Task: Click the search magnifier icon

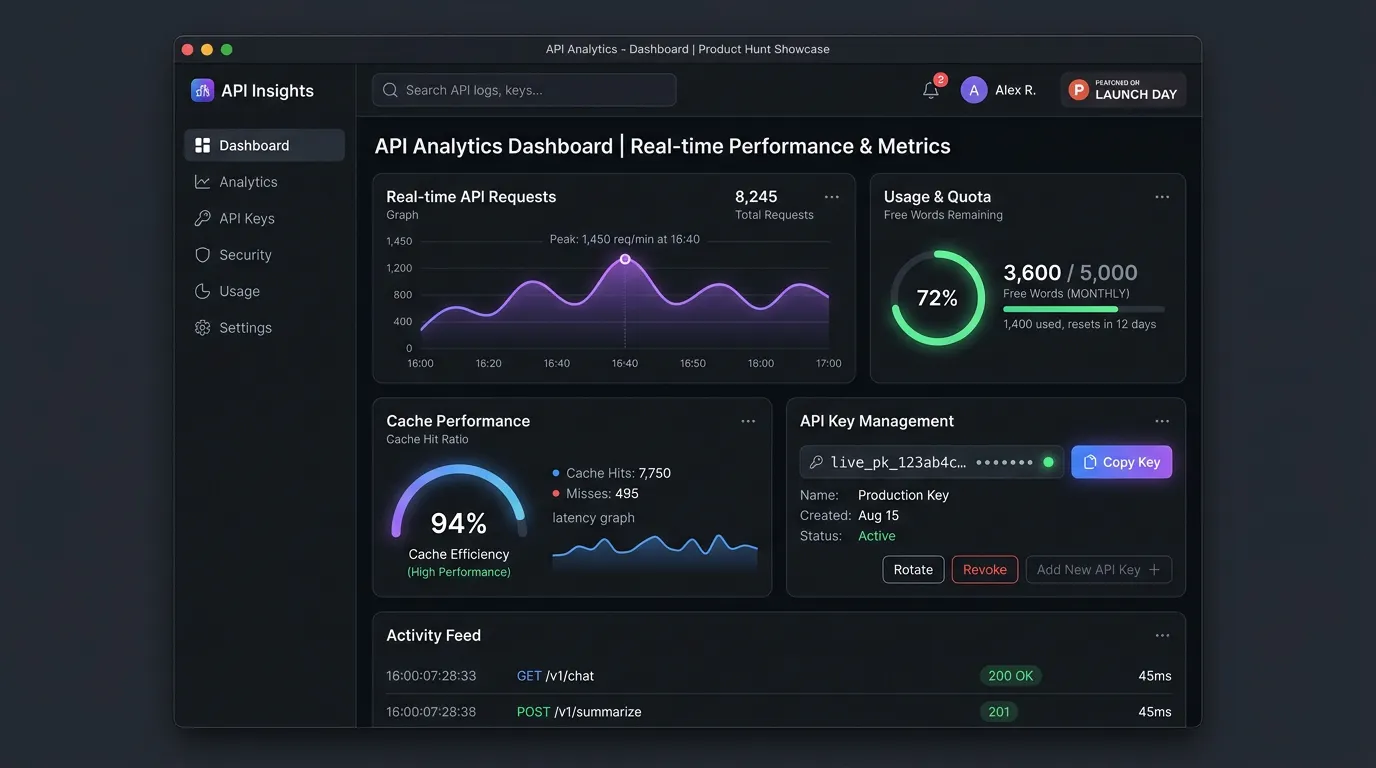Action: pos(391,90)
